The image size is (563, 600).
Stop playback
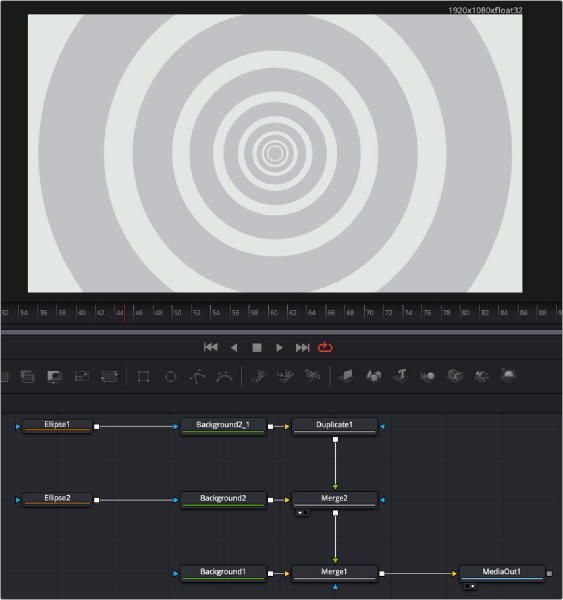click(257, 347)
